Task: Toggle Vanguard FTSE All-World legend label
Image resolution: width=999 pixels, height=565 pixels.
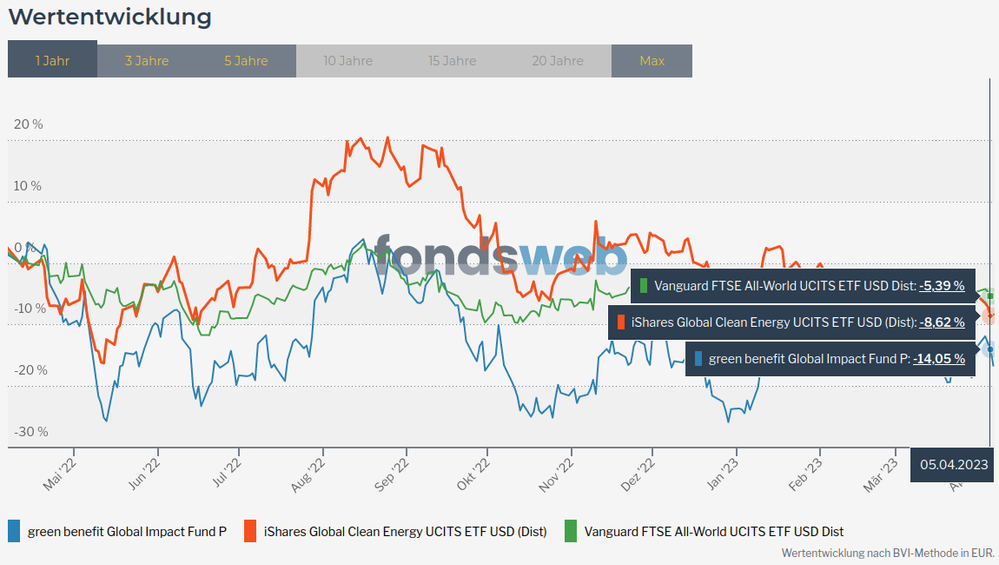Action: (714, 531)
